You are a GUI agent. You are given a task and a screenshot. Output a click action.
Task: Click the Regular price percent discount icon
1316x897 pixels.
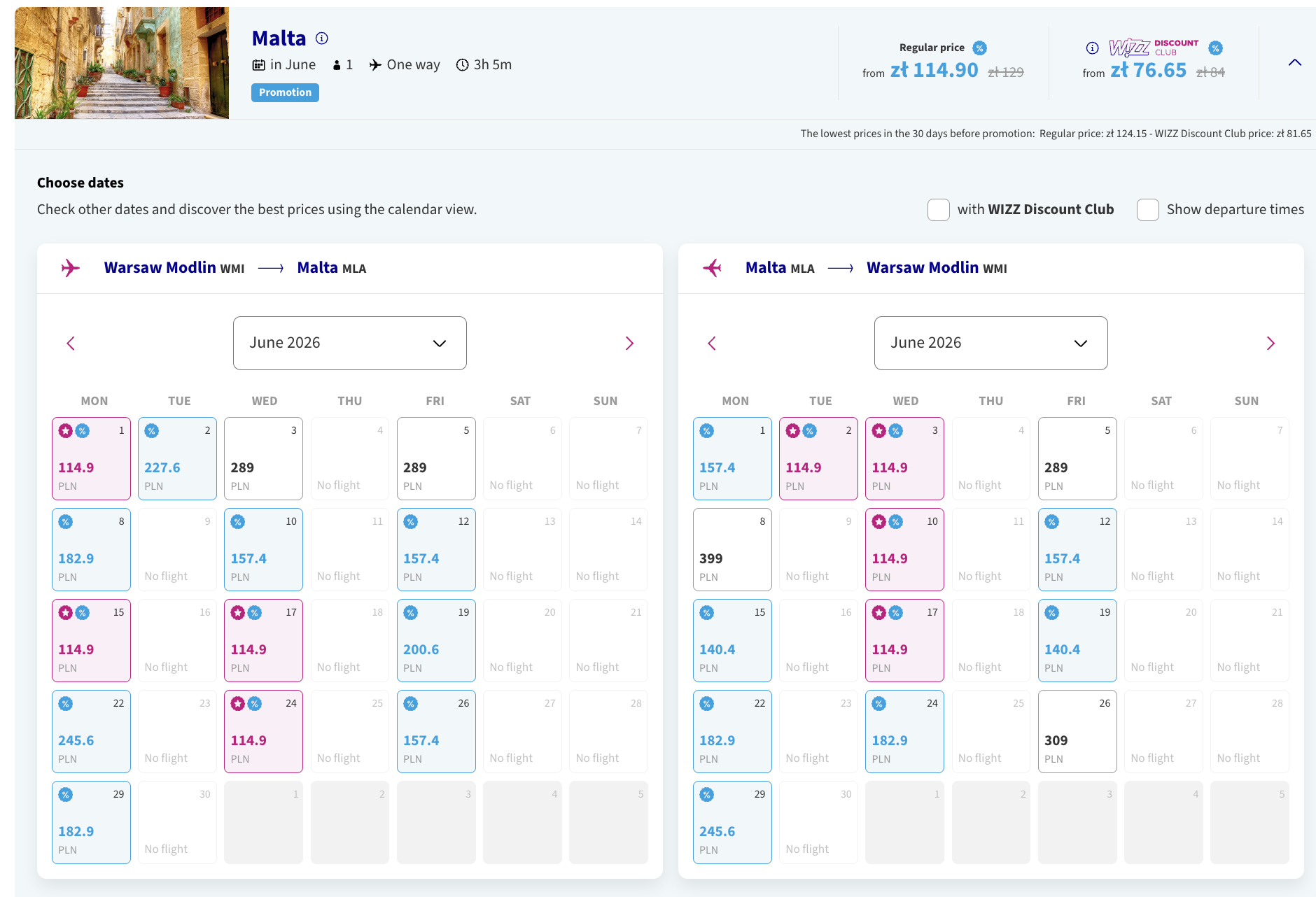(x=980, y=48)
